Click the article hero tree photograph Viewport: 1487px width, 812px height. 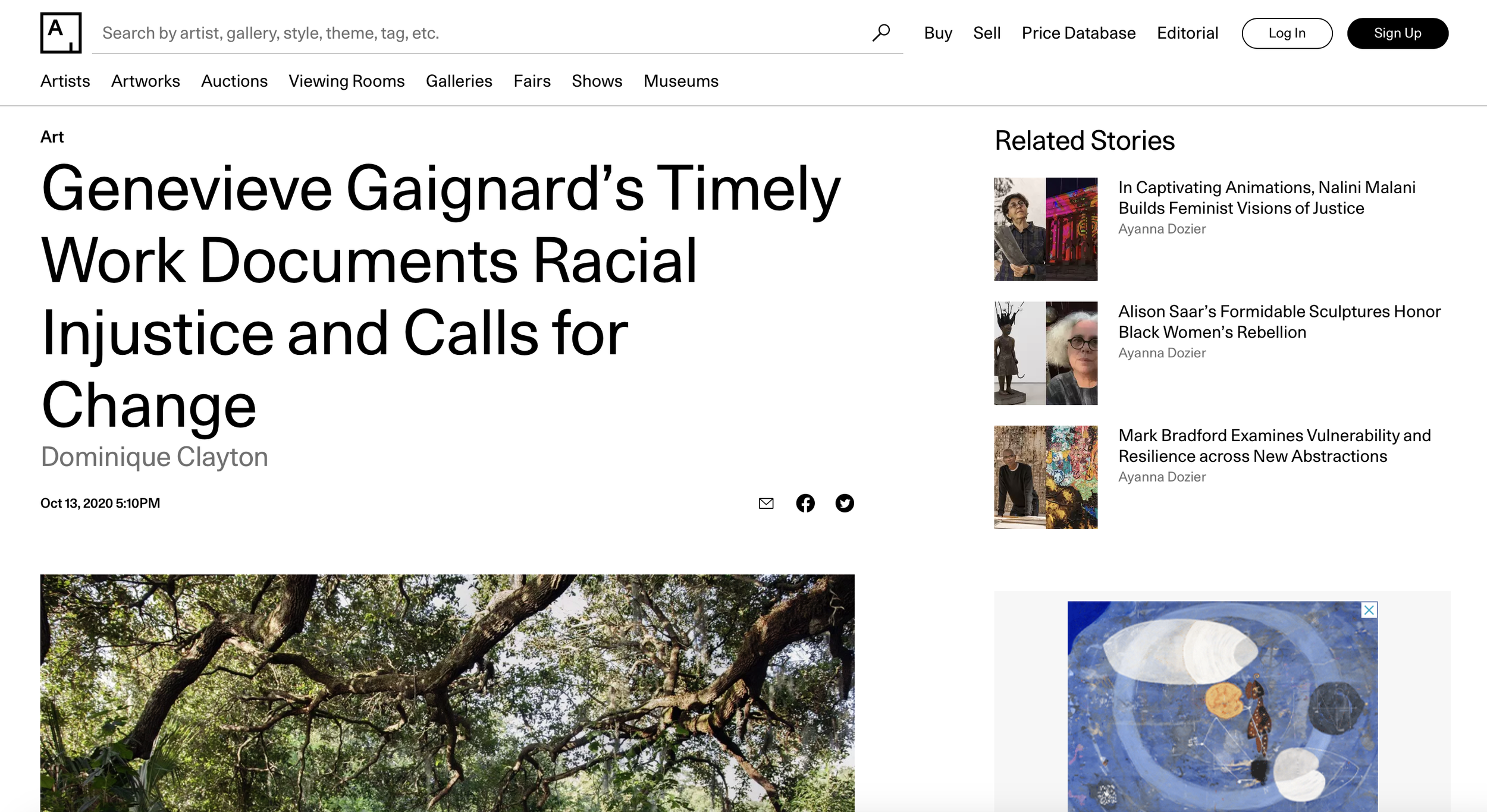pyautogui.click(x=447, y=693)
